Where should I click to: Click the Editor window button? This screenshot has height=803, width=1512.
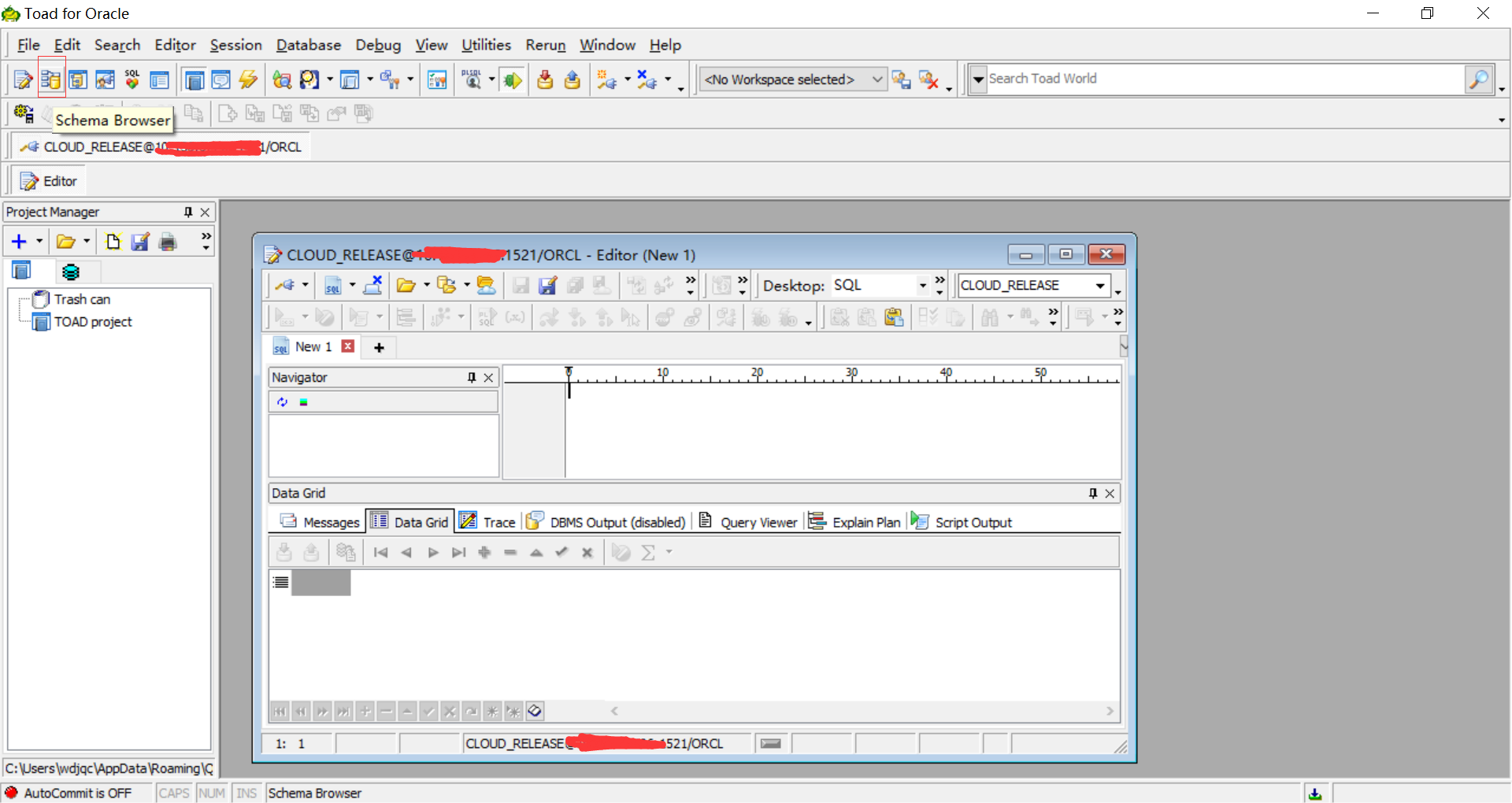[49, 181]
